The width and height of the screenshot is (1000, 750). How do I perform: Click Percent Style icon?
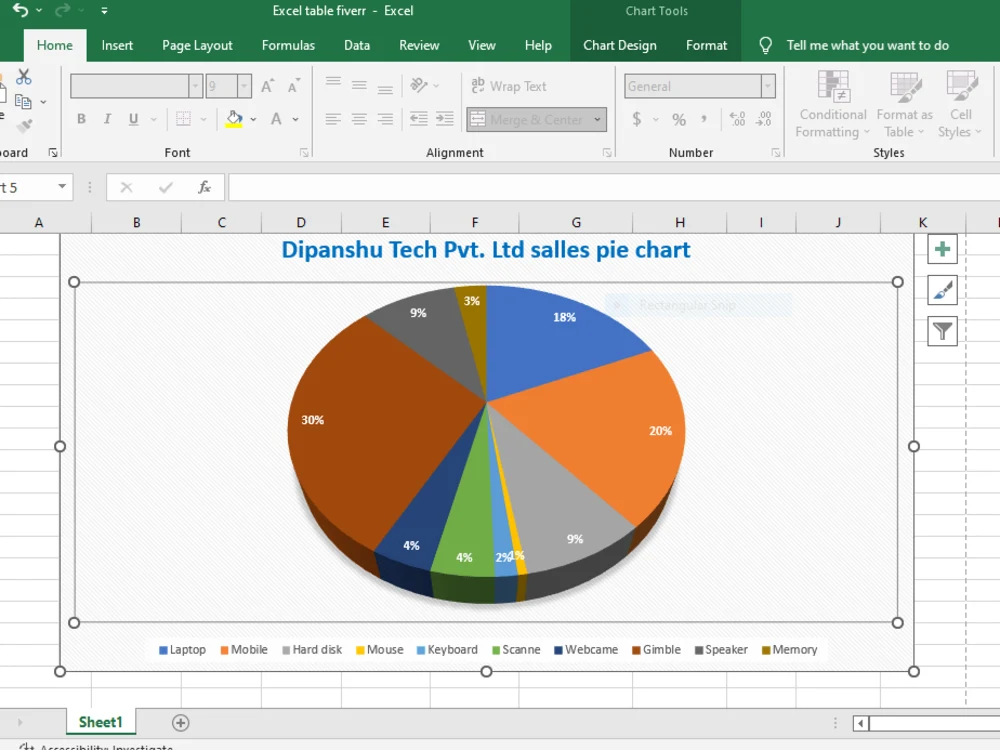pos(679,119)
